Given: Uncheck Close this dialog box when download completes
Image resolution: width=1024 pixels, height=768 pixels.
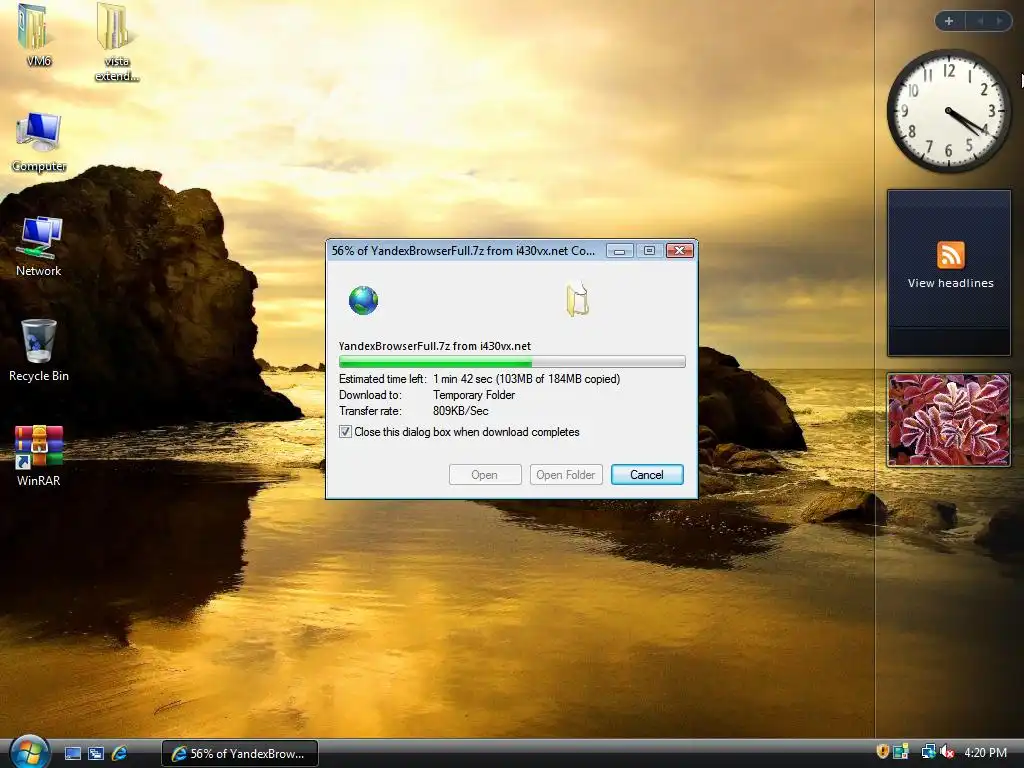Looking at the screenshot, I should click(345, 432).
